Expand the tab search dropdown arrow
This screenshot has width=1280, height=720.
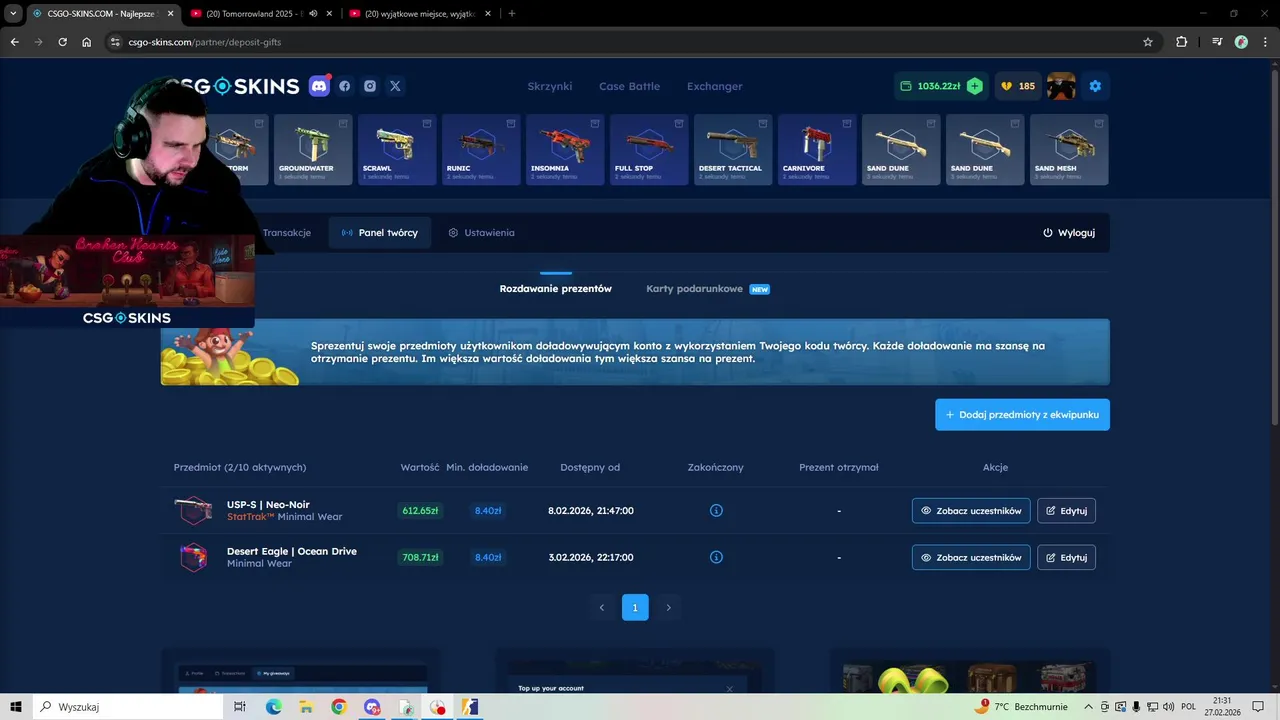[13, 13]
